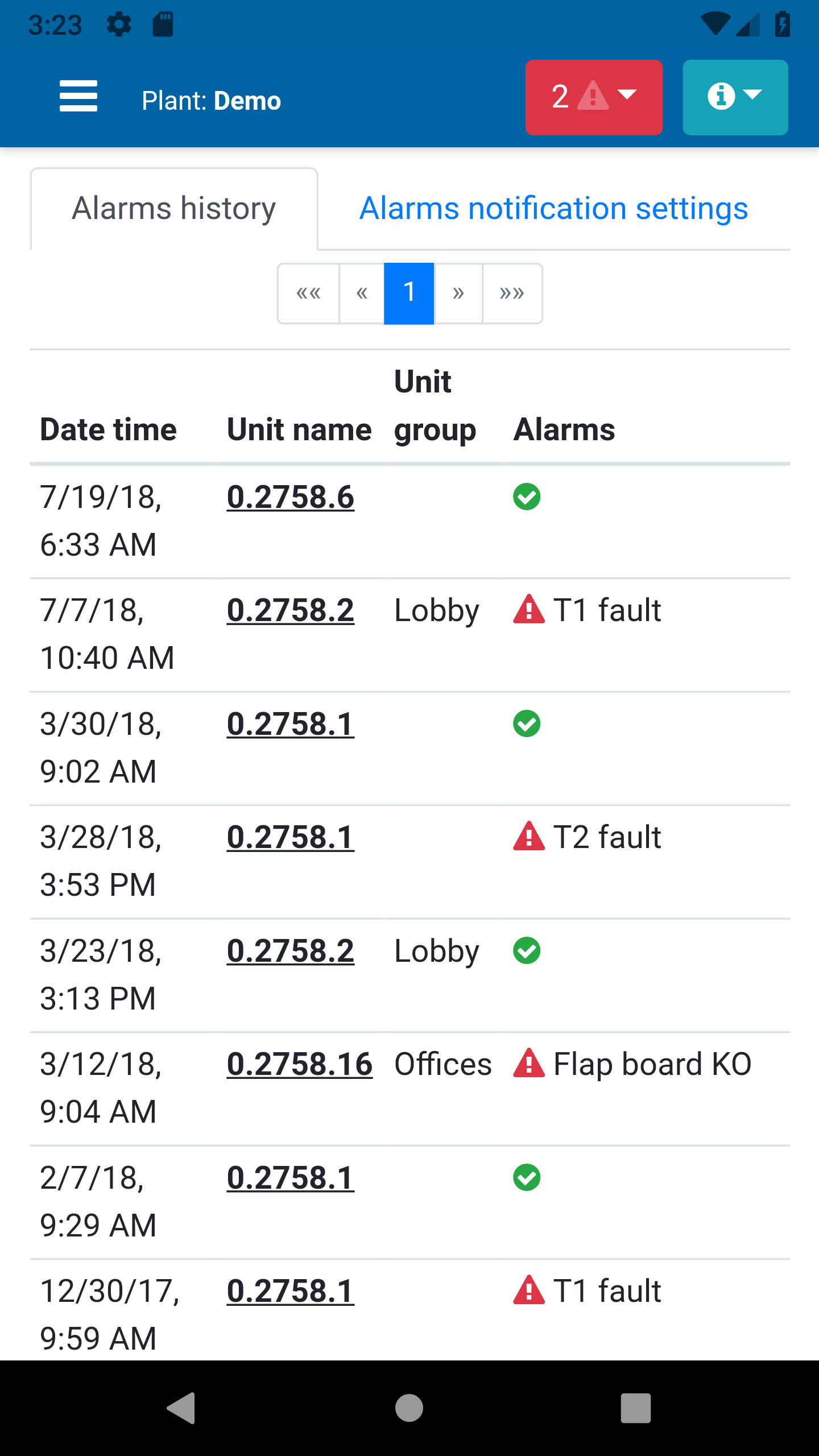Screen dimensions: 819x1456
Task: Expand the red active alarms dropdown
Action: pos(594,97)
